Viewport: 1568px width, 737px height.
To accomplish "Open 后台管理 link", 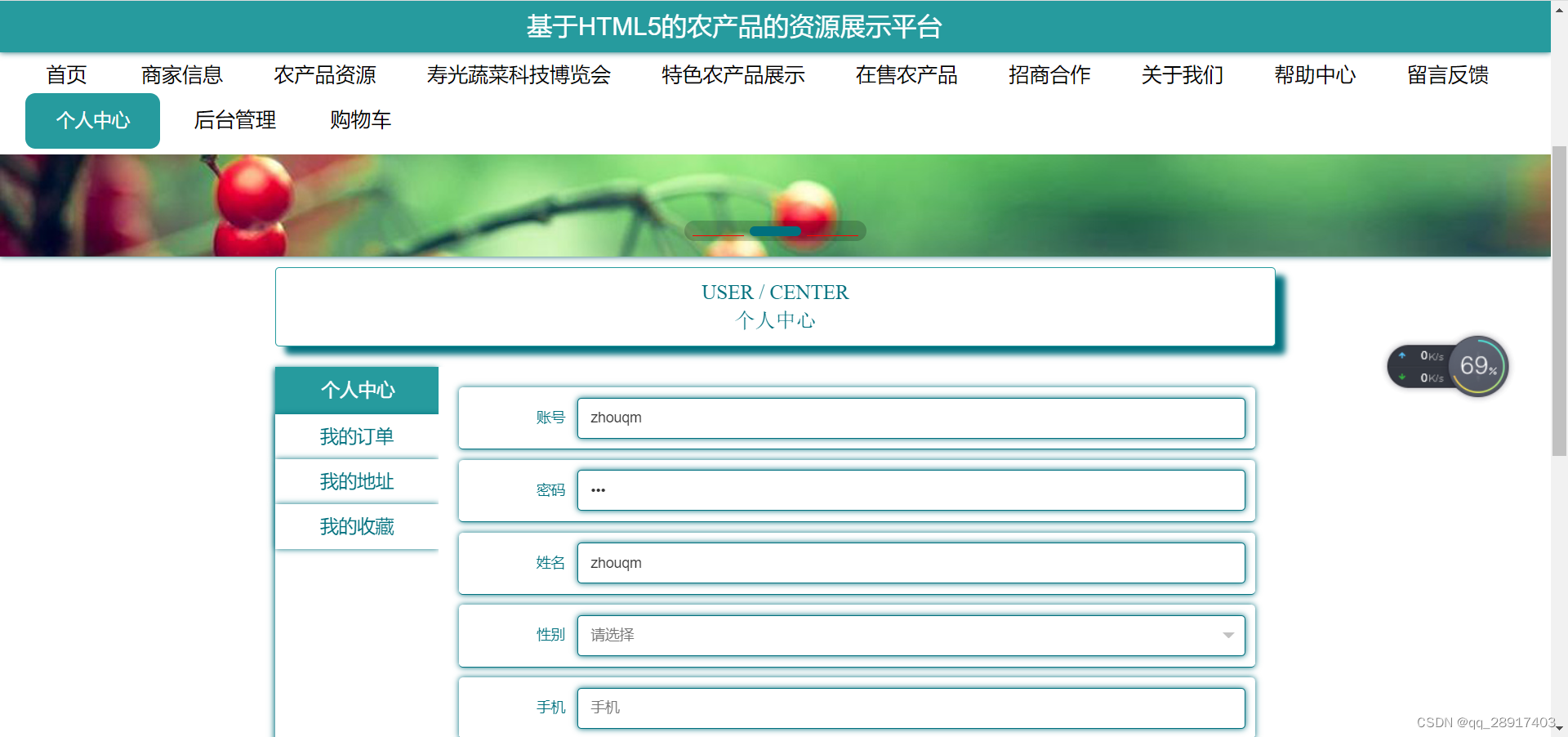I will [235, 120].
